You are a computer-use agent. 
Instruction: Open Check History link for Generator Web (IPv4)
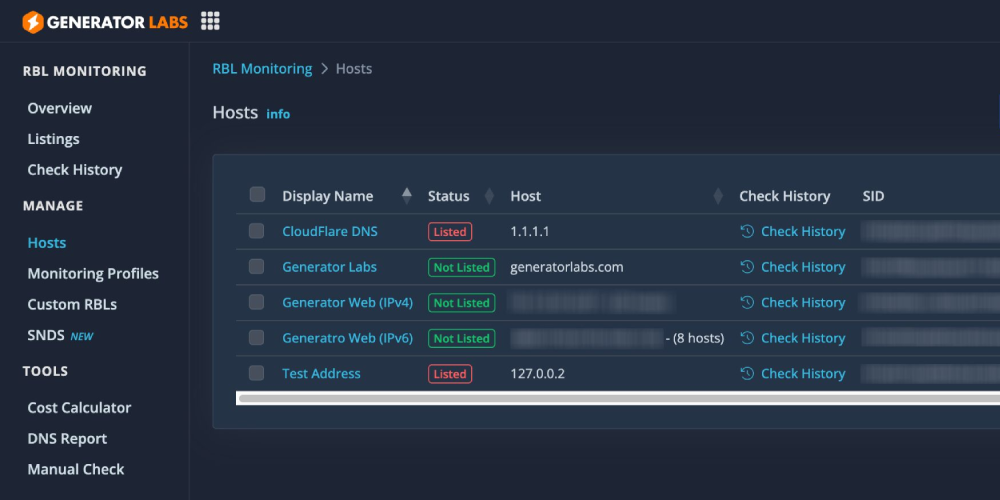click(x=803, y=303)
